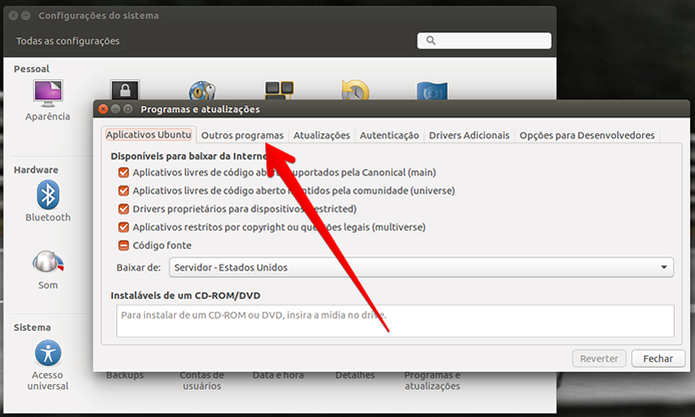Switch to the Drivers Adicionais tab

pos(469,135)
